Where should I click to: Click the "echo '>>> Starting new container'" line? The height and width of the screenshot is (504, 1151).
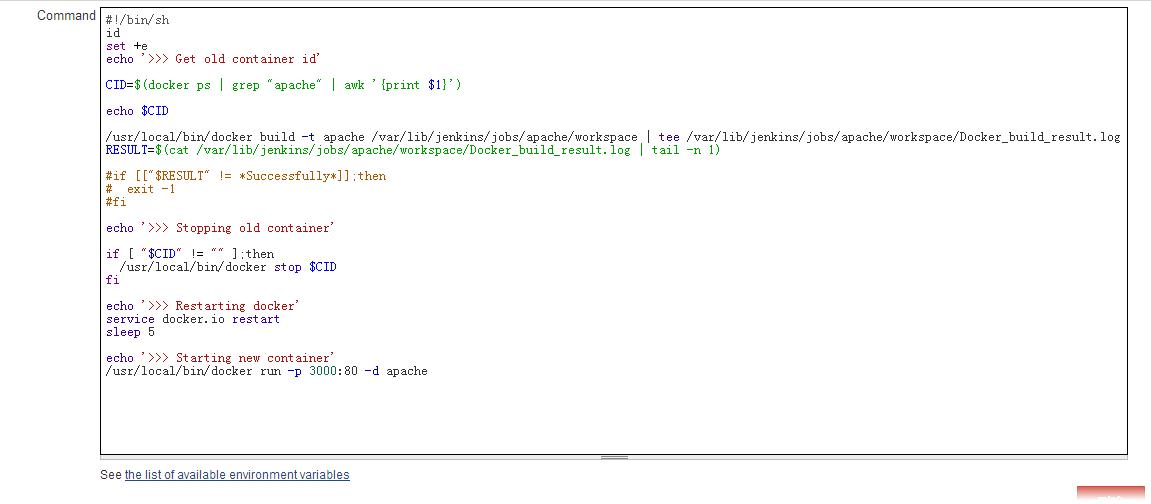tap(220, 358)
